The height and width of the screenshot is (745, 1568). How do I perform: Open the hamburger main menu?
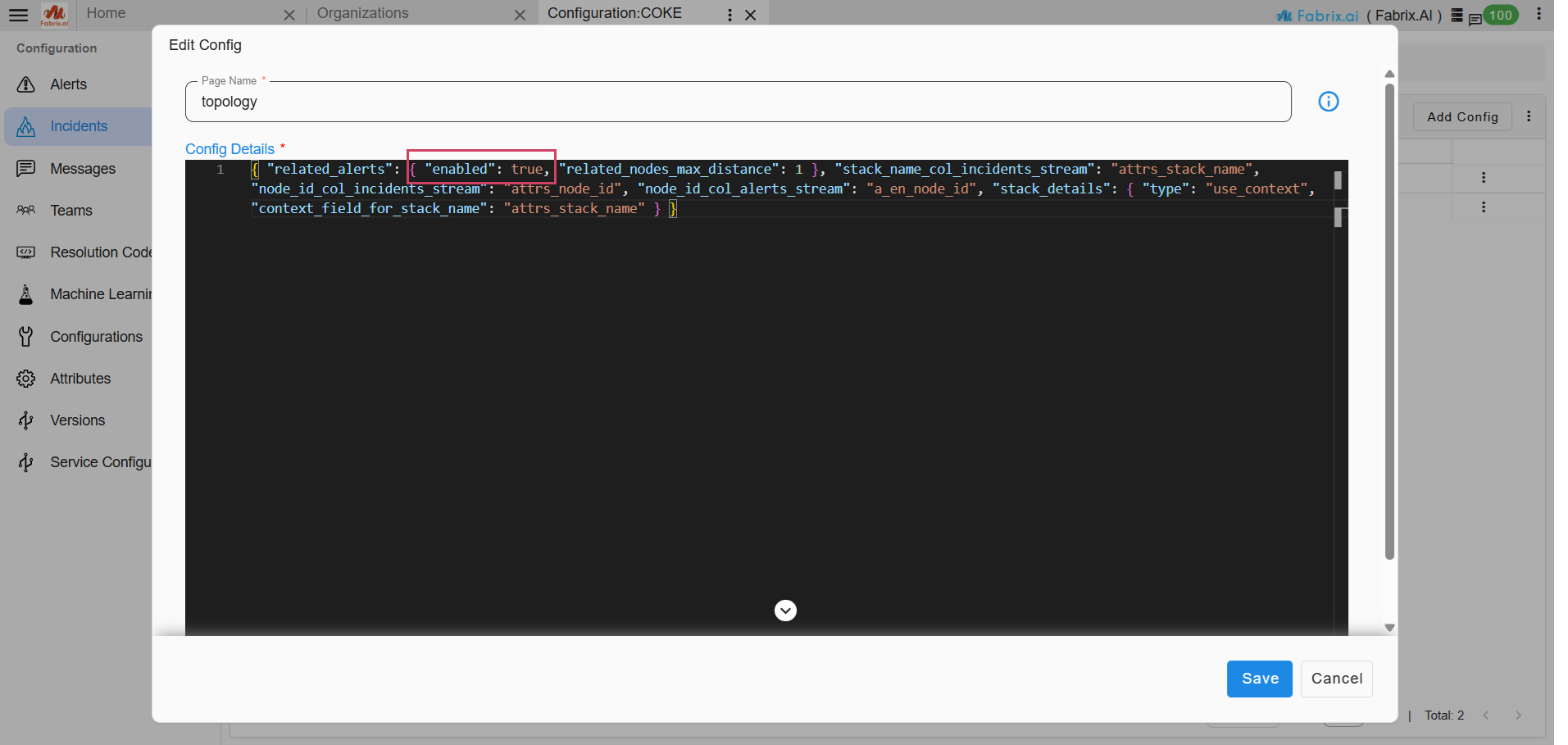tap(18, 15)
